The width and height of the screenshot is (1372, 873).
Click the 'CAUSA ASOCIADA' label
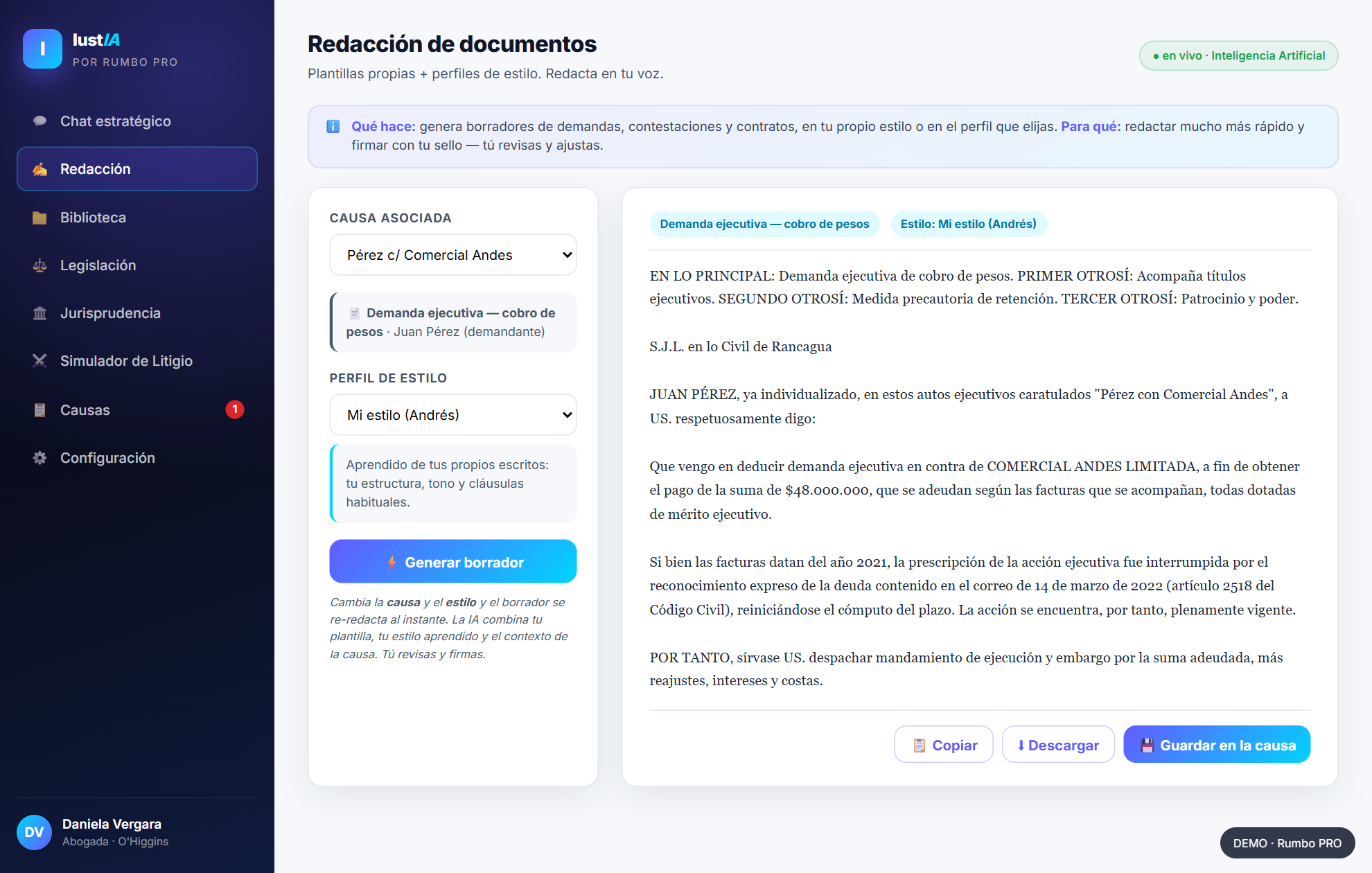click(390, 218)
